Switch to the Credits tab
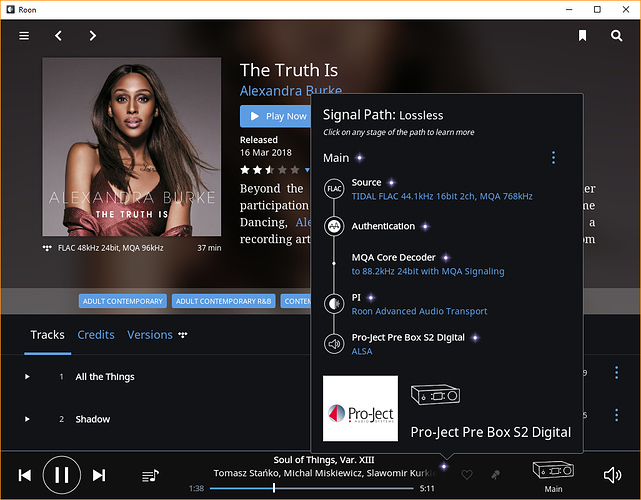This screenshot has width=641, height=500. pos(96,335)
